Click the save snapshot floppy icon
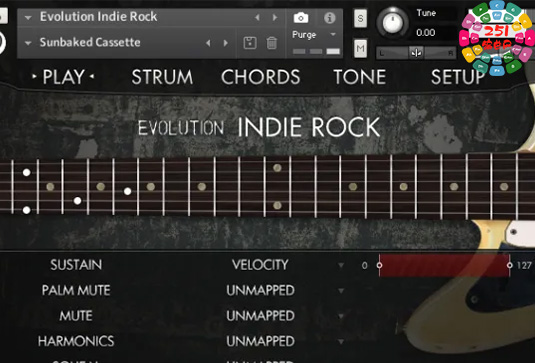This screenshot has width=535, height=363. [250, 43]
